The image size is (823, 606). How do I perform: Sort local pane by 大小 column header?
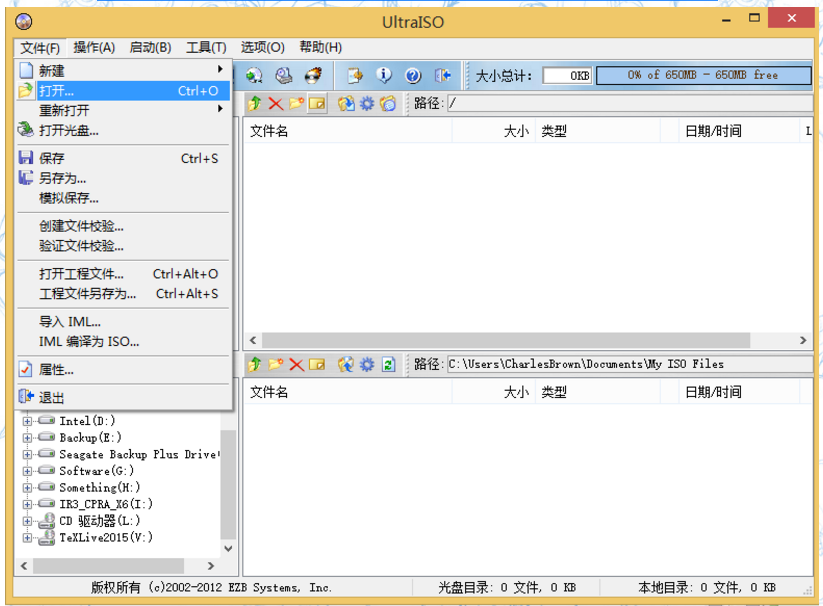494,392
